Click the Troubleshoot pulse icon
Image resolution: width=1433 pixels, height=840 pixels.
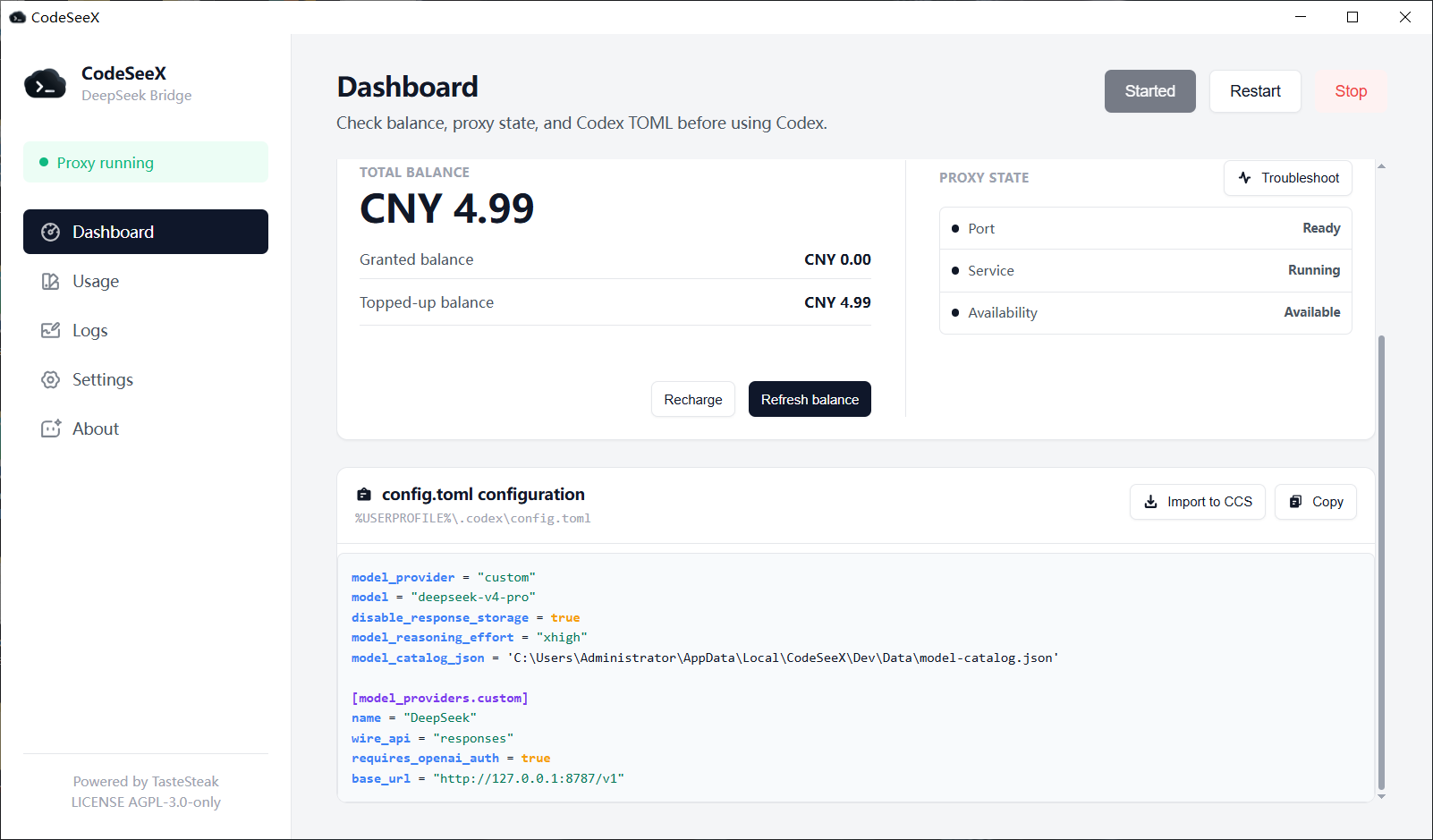(1244, 178)
